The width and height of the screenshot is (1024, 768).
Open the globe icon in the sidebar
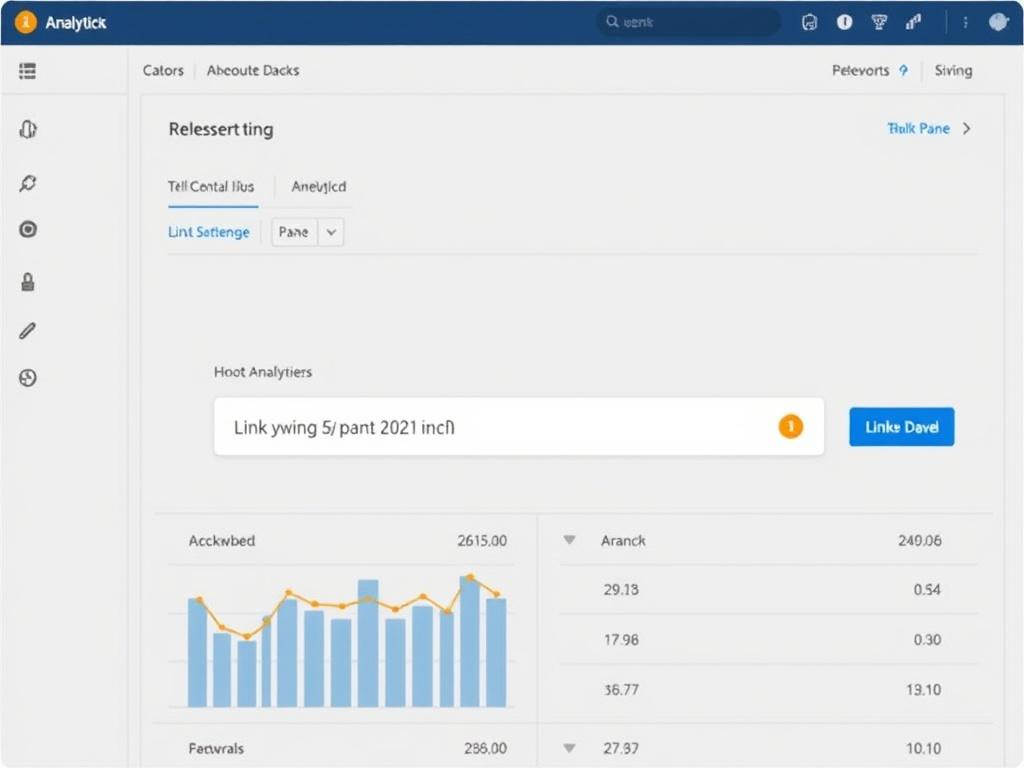27,378
